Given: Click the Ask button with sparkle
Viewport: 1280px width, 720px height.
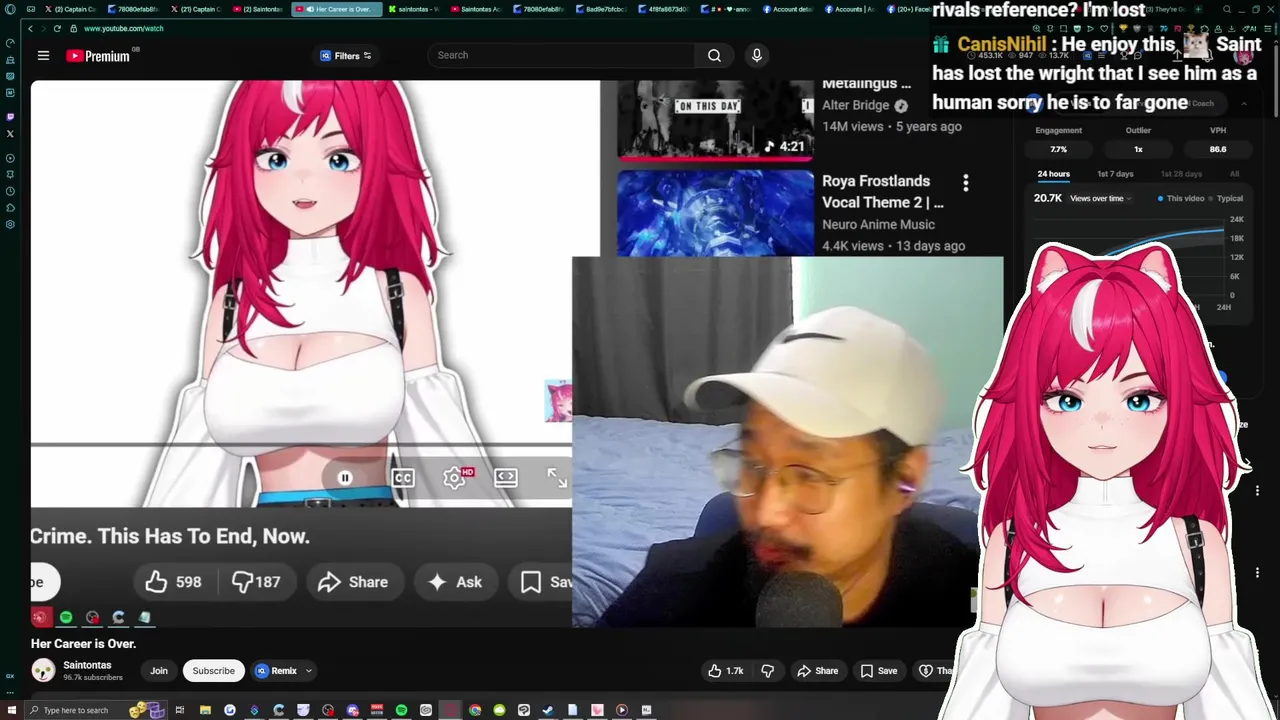Looking at the screenshot, I should tap(455, 582).
